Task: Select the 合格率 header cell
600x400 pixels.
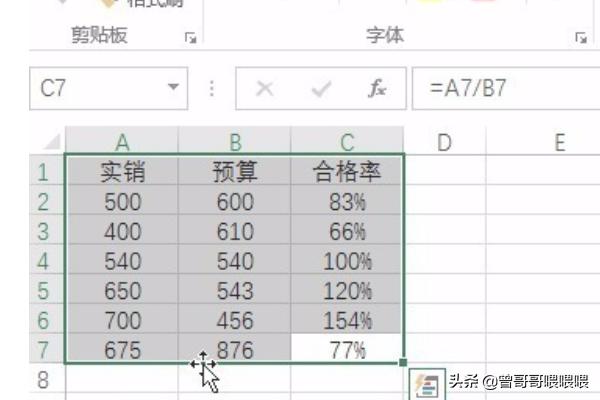Action: [347, 173]
